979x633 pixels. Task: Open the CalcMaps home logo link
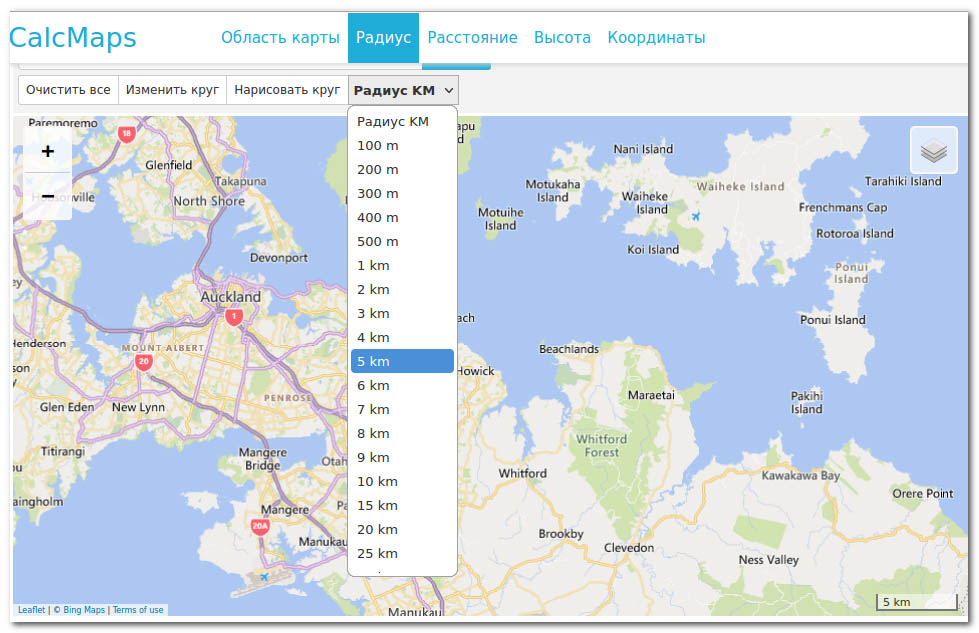(x=72, y=37)
